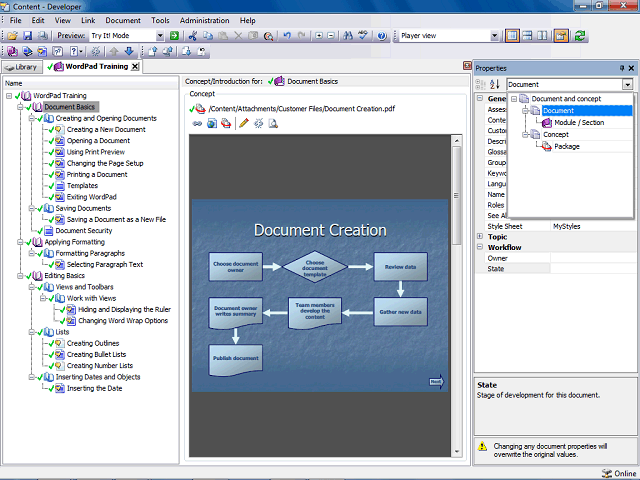Screen dimensions: 640x480
Task: Collapse the WordPad Training root node
Action: point(9,96)
